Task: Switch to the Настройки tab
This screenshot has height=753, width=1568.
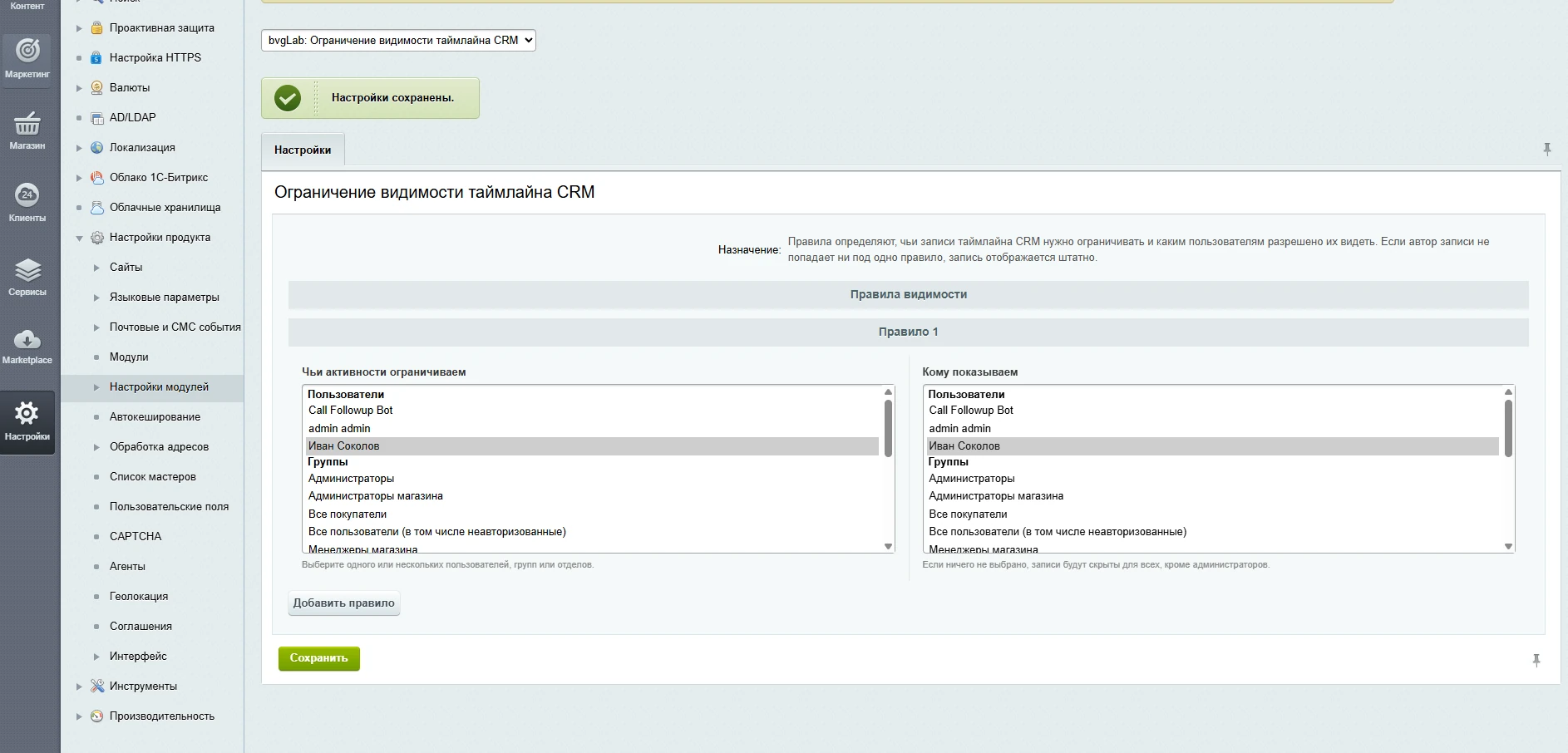Action: 303,150
